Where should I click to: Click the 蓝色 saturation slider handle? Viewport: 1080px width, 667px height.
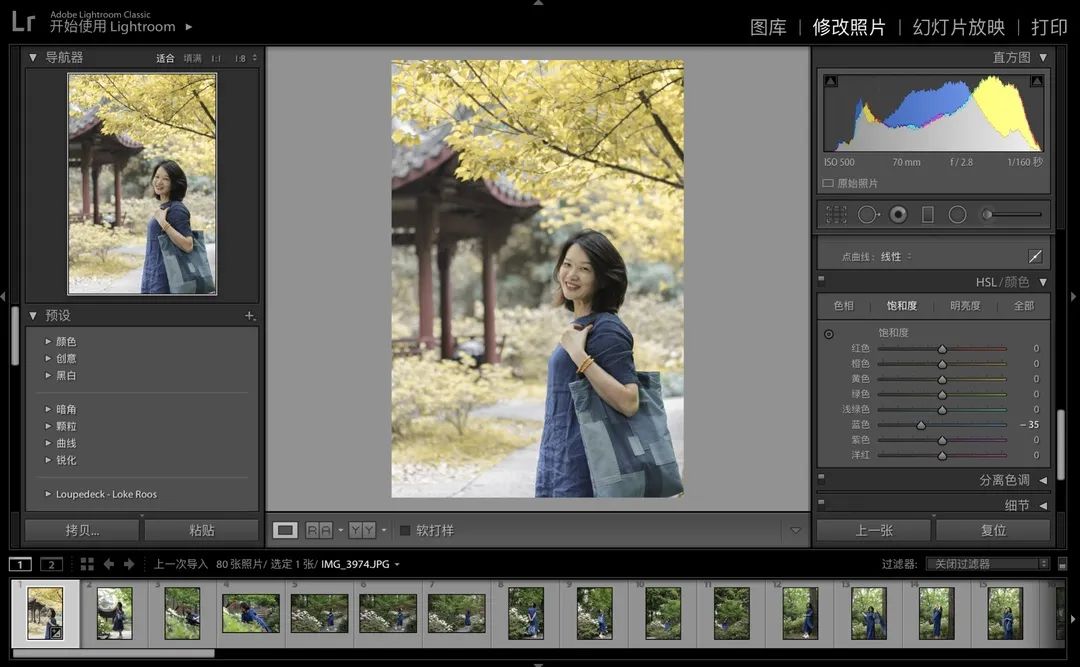(x=921, y=425)
